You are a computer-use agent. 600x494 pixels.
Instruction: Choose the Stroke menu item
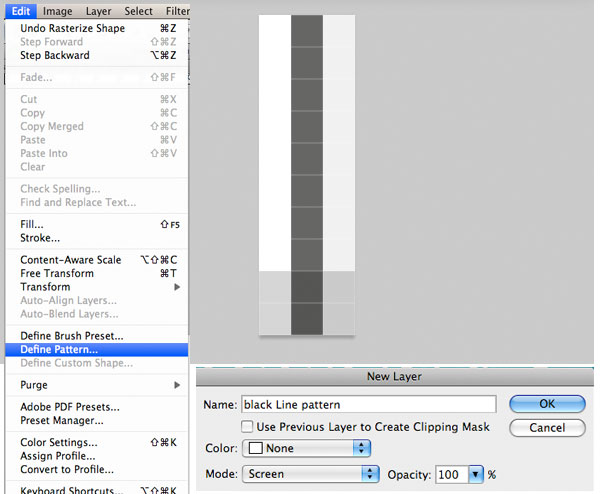coord(41,238)
